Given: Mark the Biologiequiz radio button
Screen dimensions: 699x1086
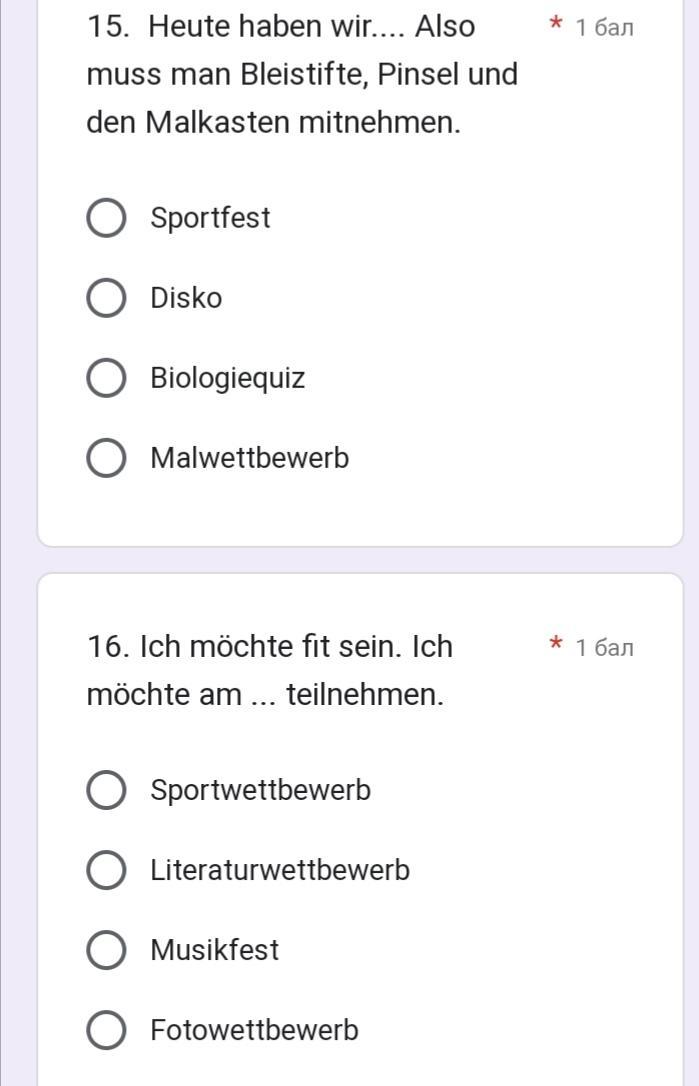Looking at the screenshot, I should [107, 378].
